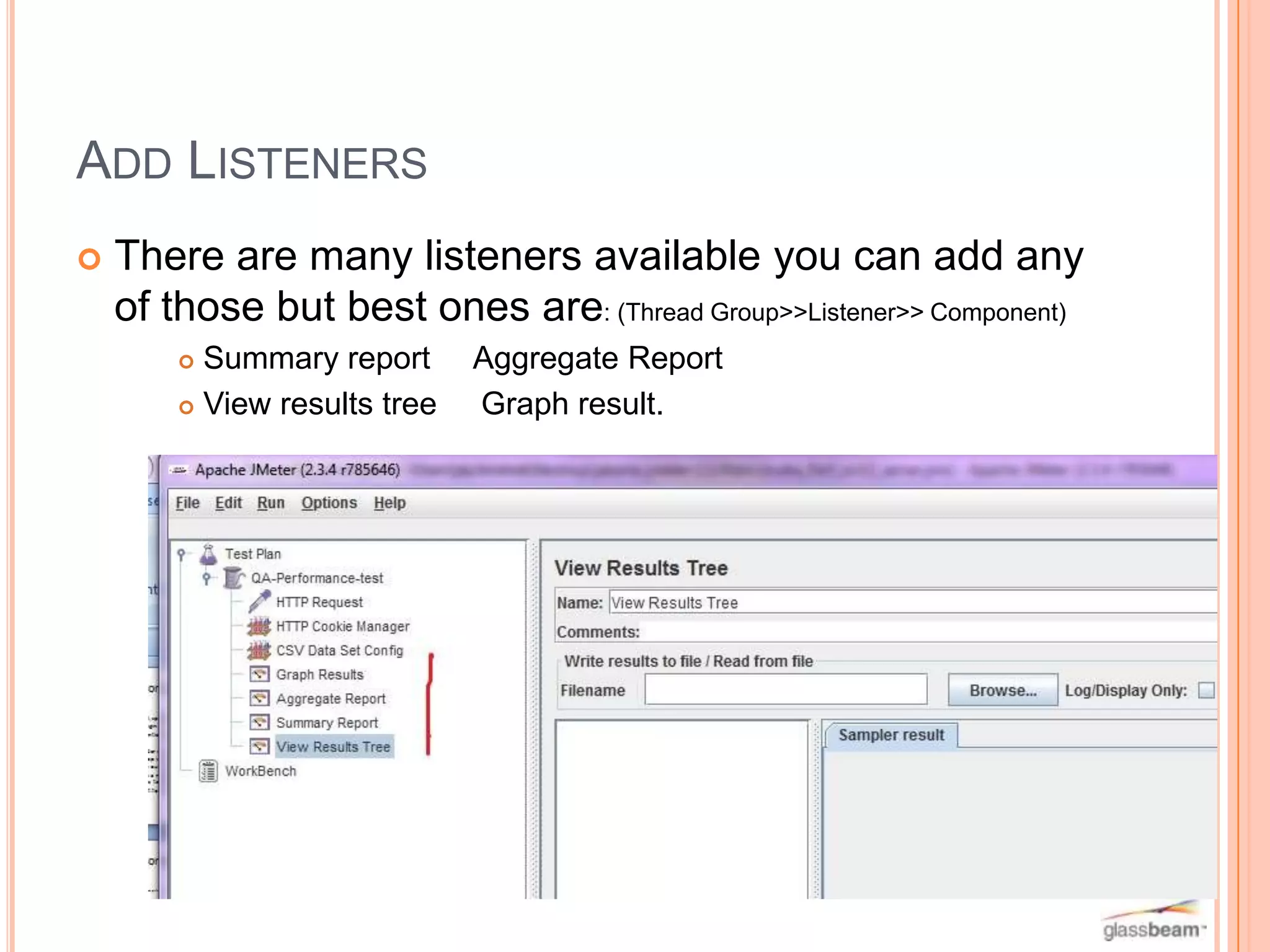The image size is (1270, 952).
Task: Open the Options menu
Action: click(x=329, y=503)
